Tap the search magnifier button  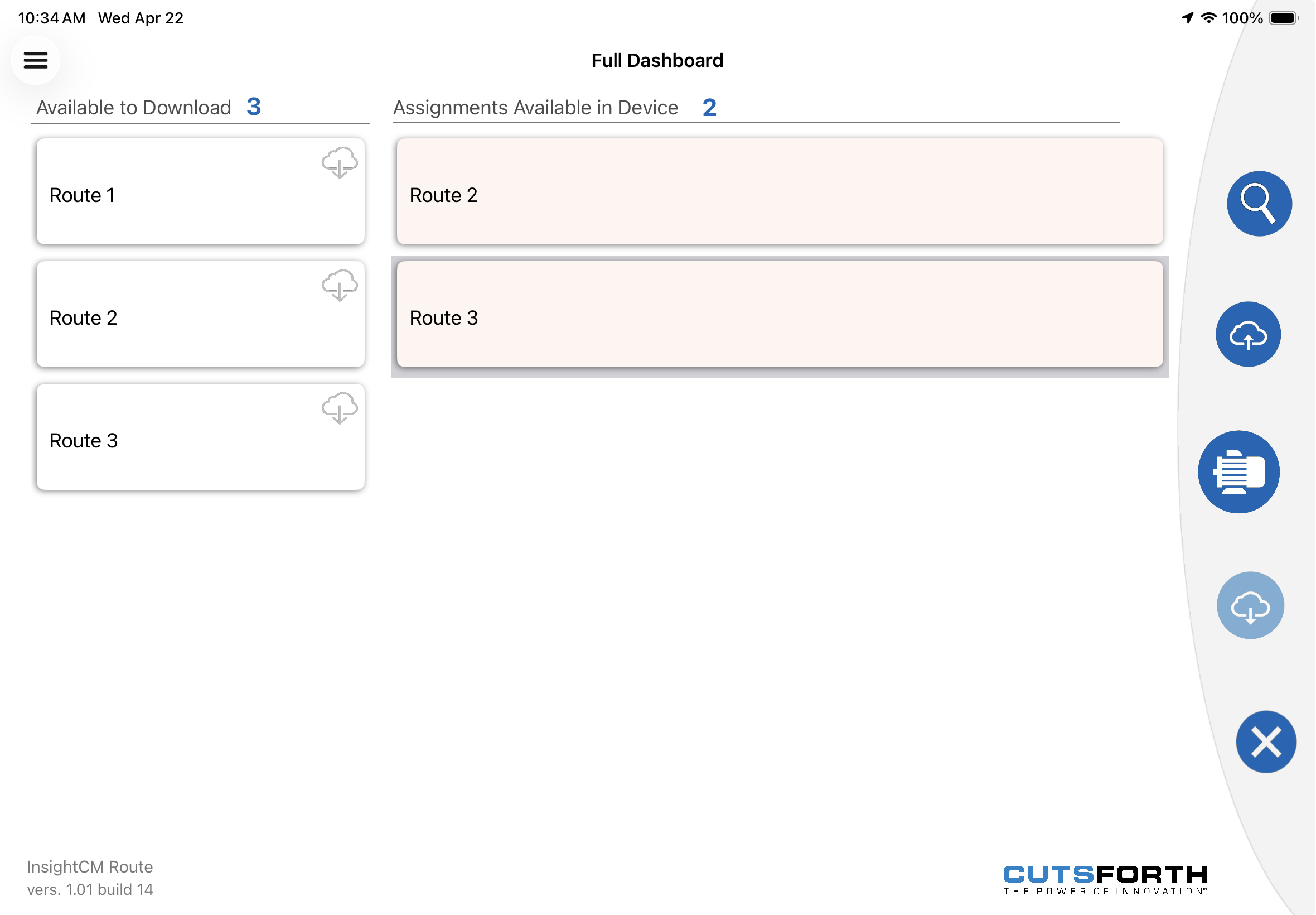(1259, 204)
